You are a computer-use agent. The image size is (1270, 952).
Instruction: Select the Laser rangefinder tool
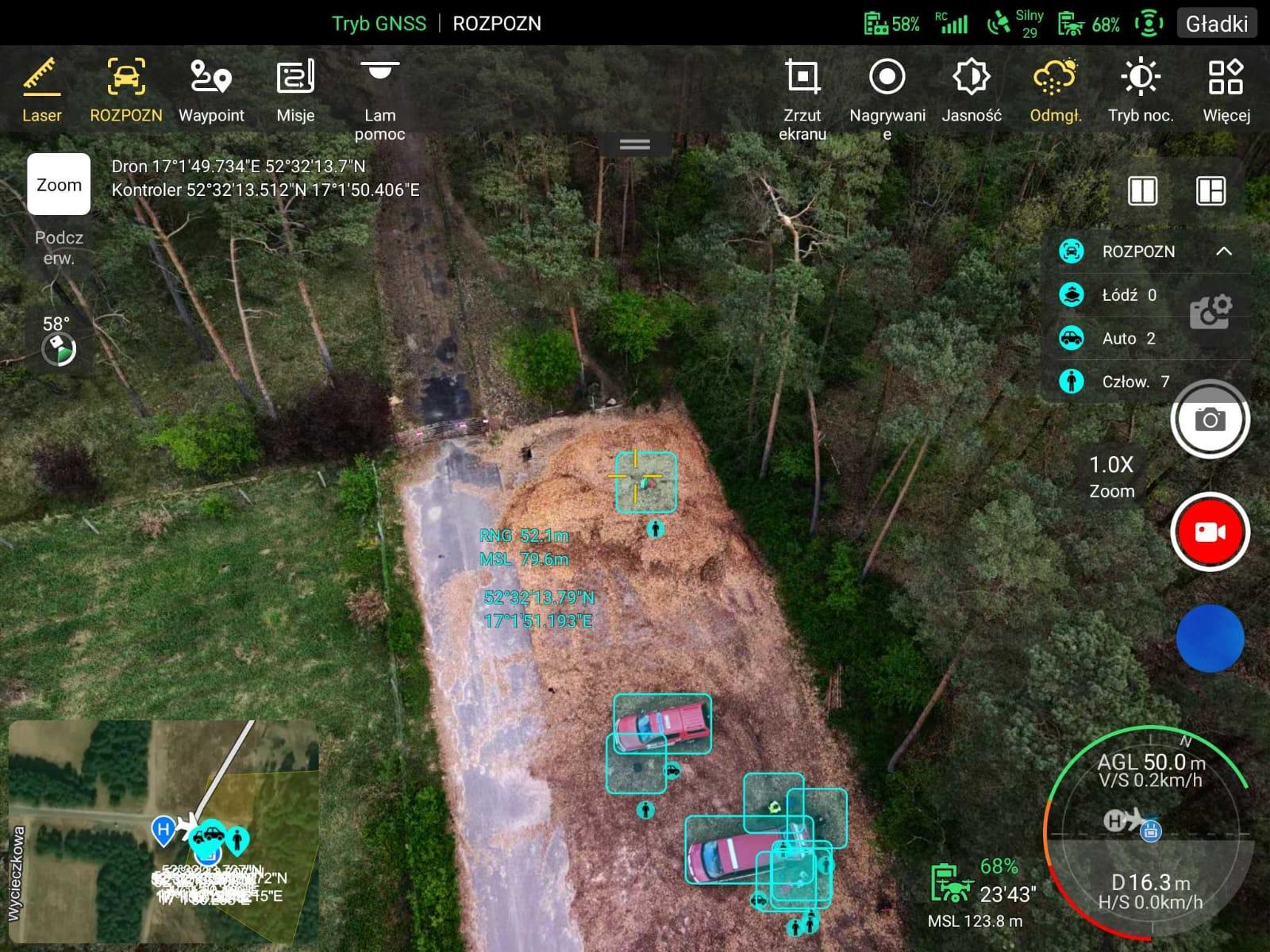(x=41, y=90)
